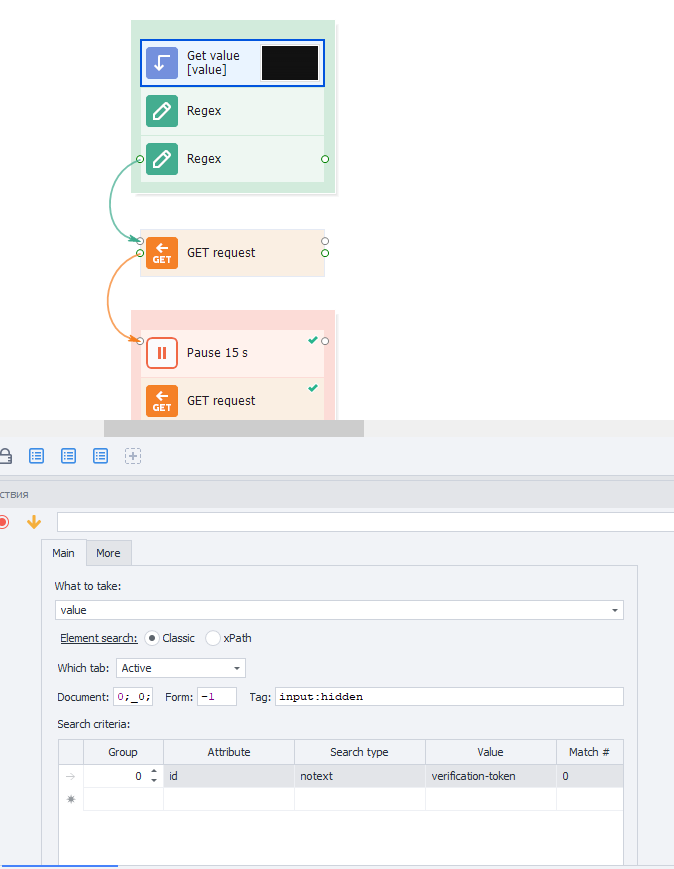Select the upper GET request icon
The width and height of the screenshot is (674, 869).
point(162,253)
